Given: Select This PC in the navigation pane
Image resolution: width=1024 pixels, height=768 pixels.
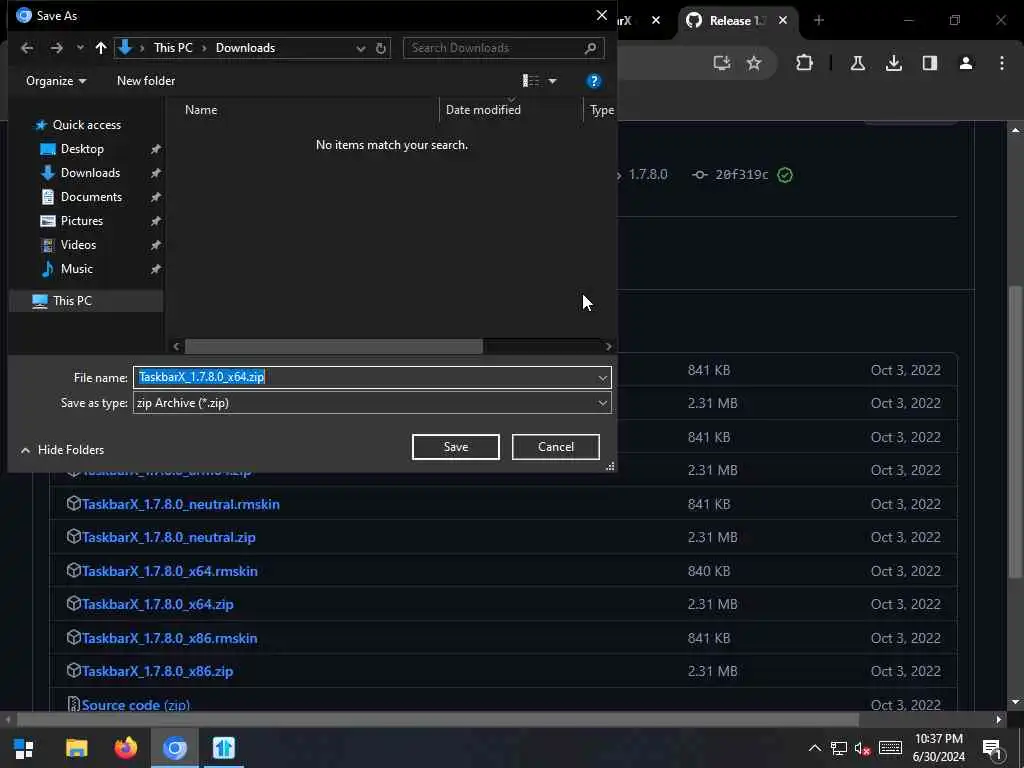Looking at the screenshot, I should click(72, 301).
